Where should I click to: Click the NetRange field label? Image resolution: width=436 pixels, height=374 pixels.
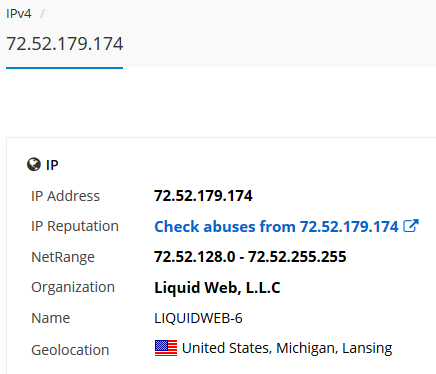tap(63, 257)
